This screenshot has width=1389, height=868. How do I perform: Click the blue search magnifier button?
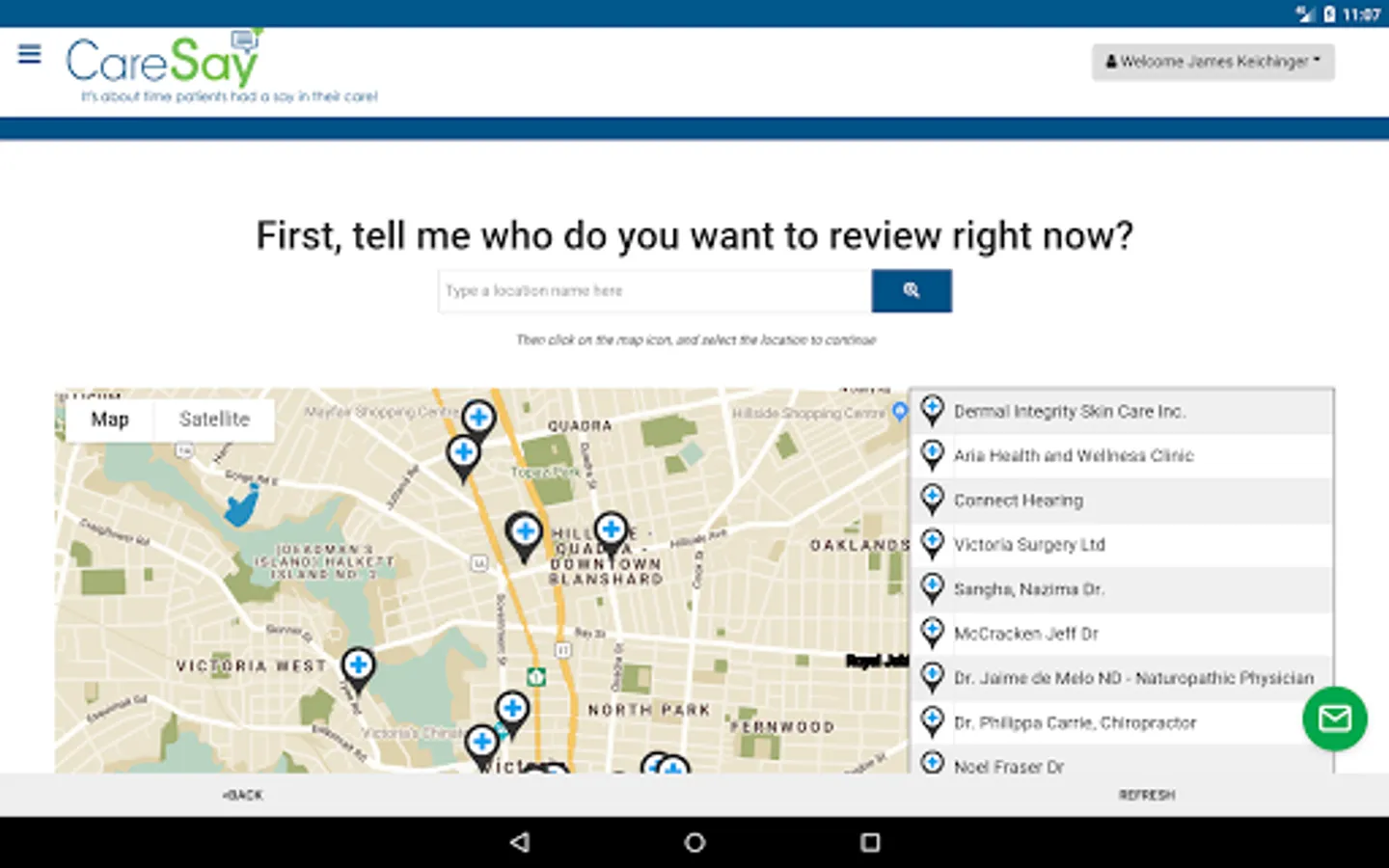coord(912,291)
